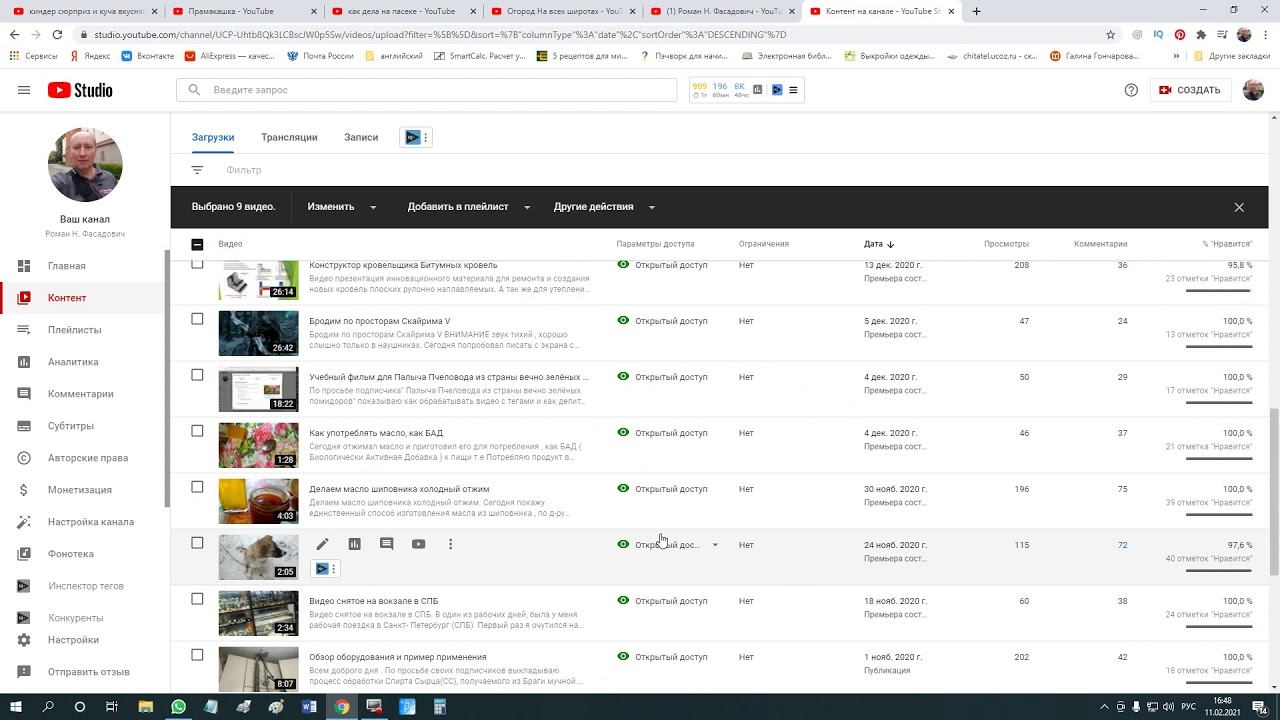
Task: Tick the Как употреблять масло checkbox
Action: pyautogui.click(x=197, y=431)
